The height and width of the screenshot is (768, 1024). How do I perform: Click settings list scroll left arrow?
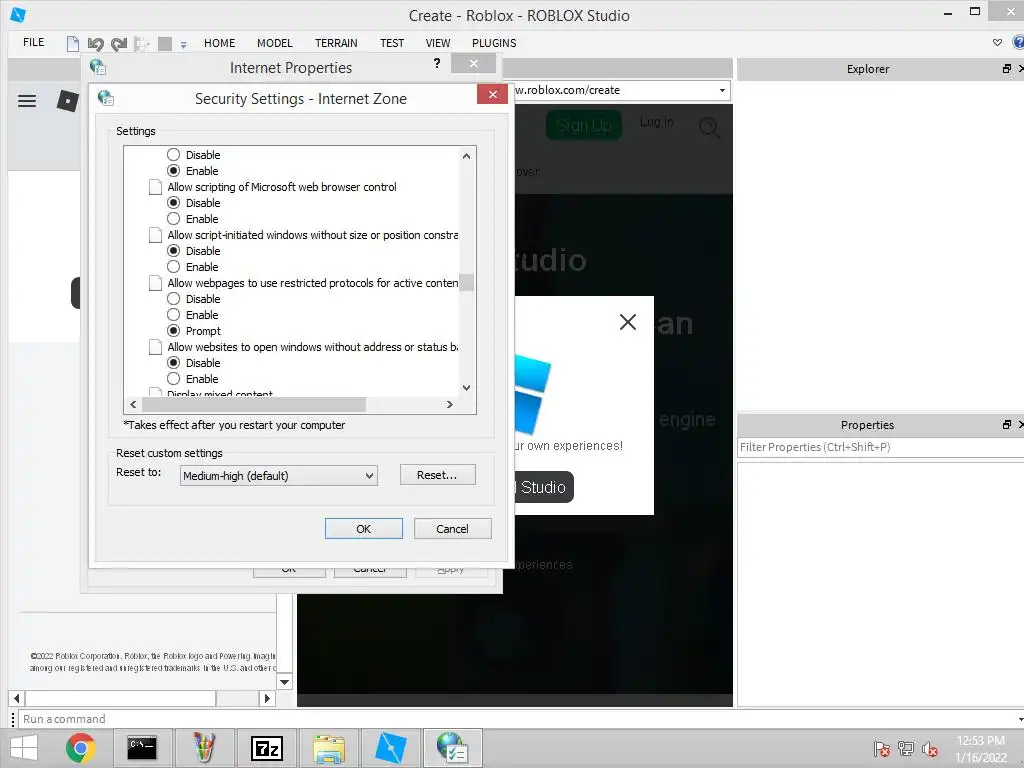[x=133, y=404]
